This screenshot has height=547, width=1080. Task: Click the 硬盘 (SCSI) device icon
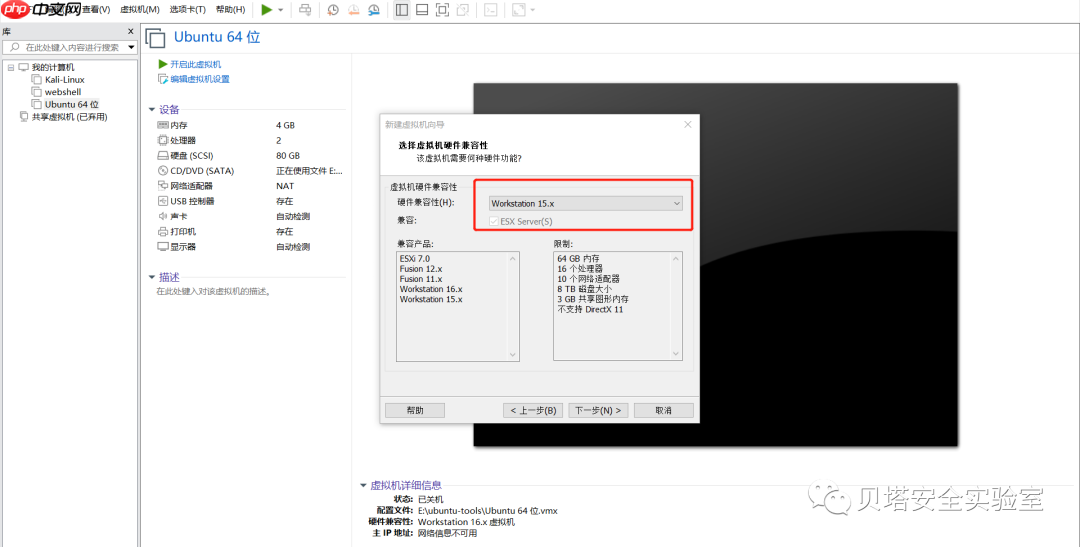click(x=163, y=156)
